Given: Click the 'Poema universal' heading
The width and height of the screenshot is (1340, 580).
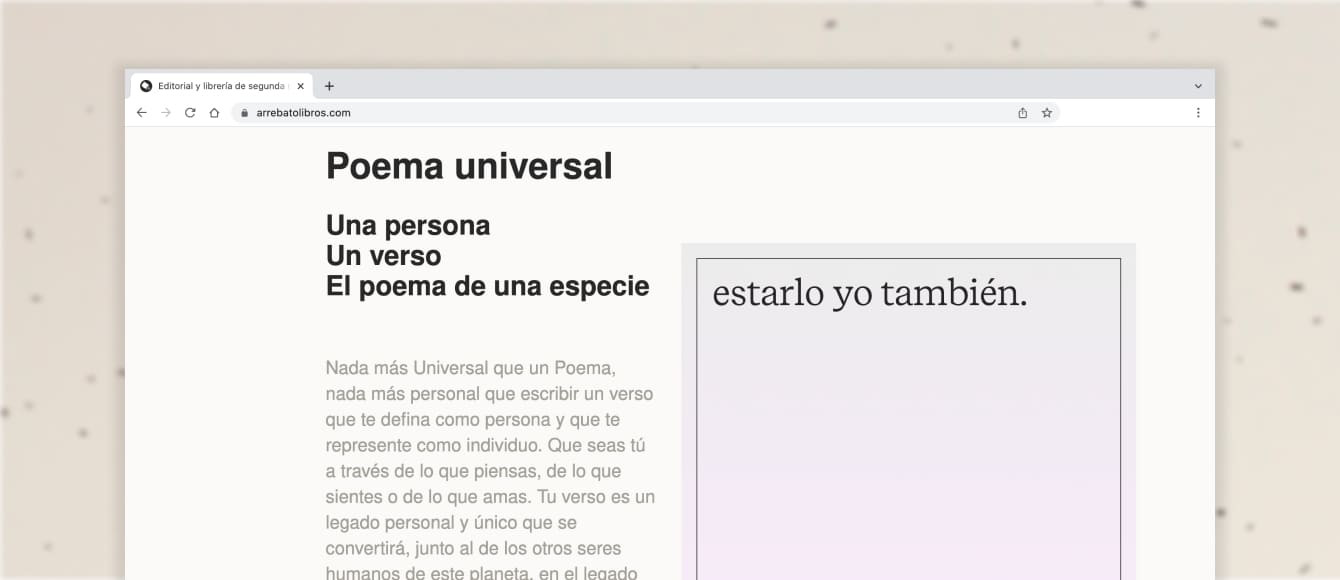Looking at the screenshot, I should point(469,166).
